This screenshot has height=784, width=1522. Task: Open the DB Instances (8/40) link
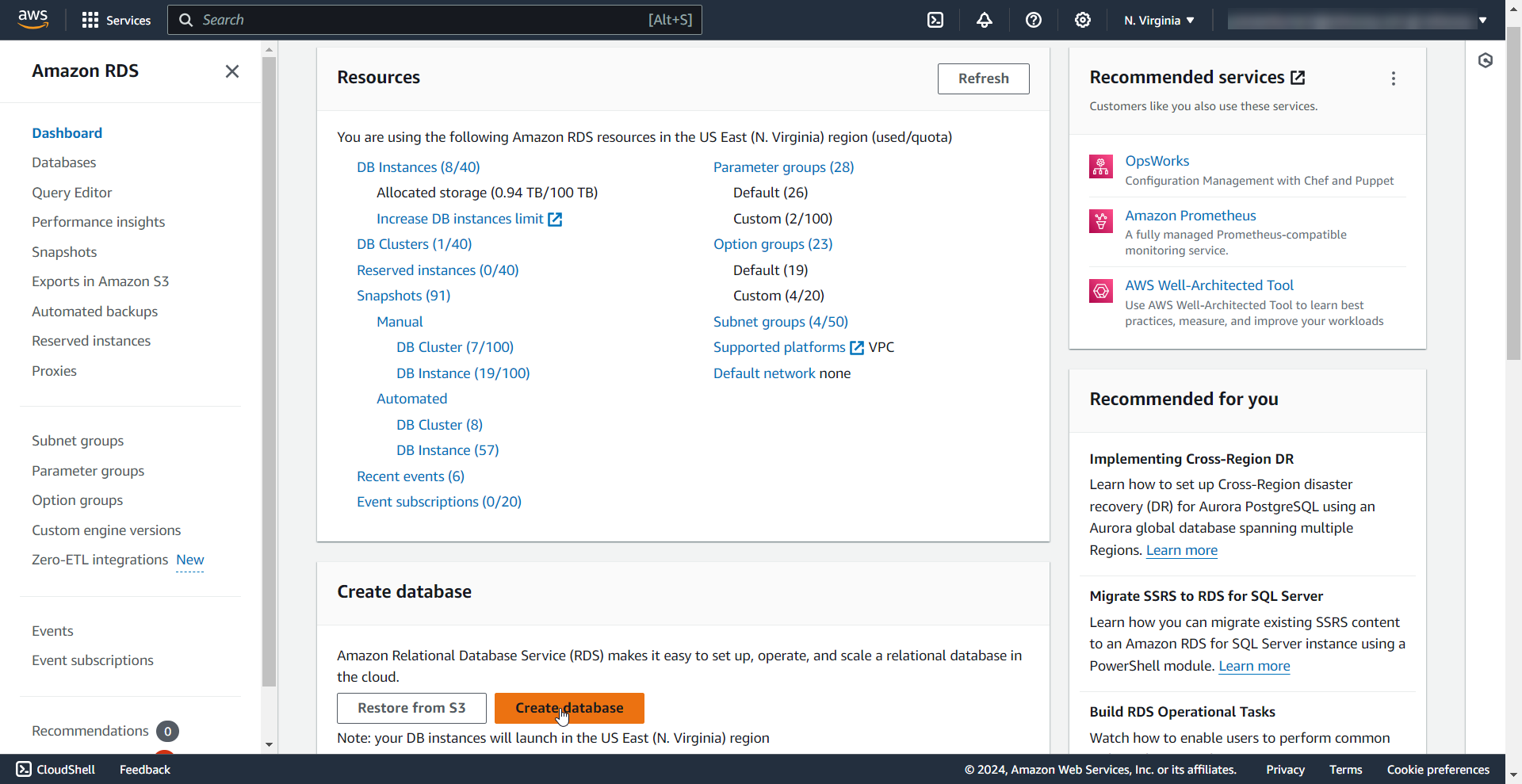[x=418, y=167]
